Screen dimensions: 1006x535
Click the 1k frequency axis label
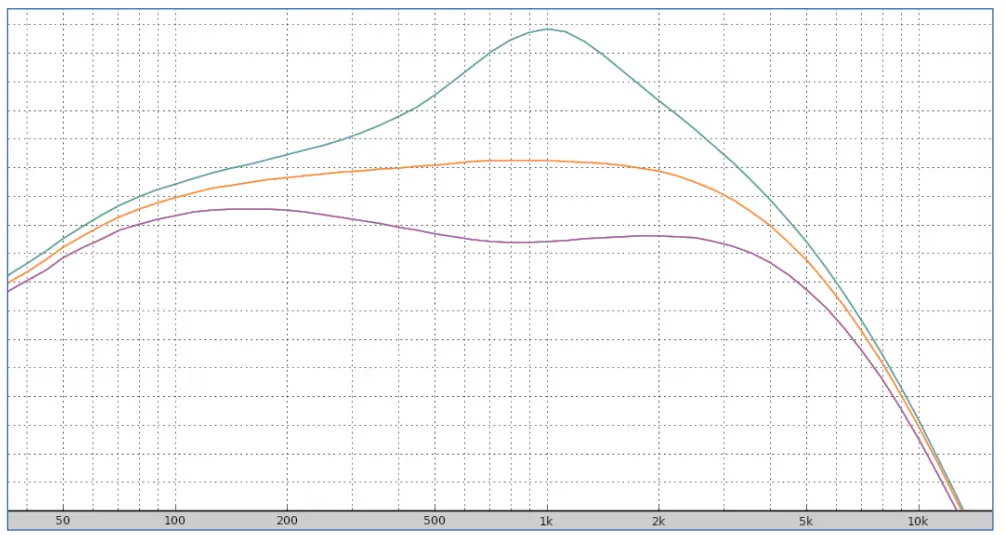click(546, 520)
